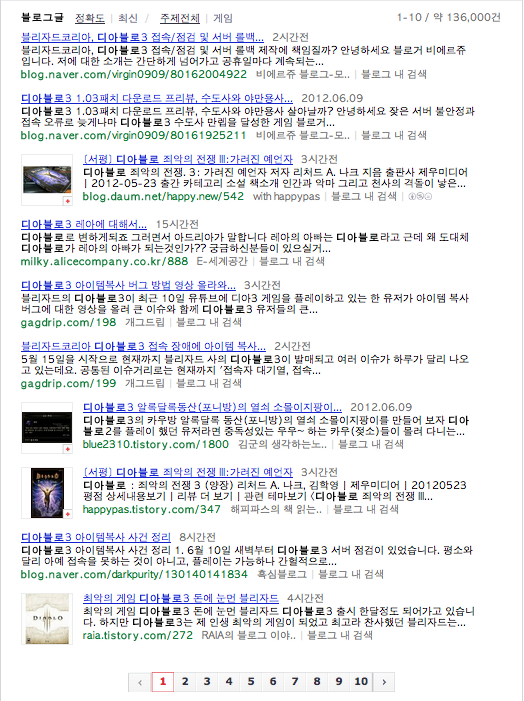
Task: Click the Diablo book cover thumbnail for happypas.tistory
Action: click(47, 493)
